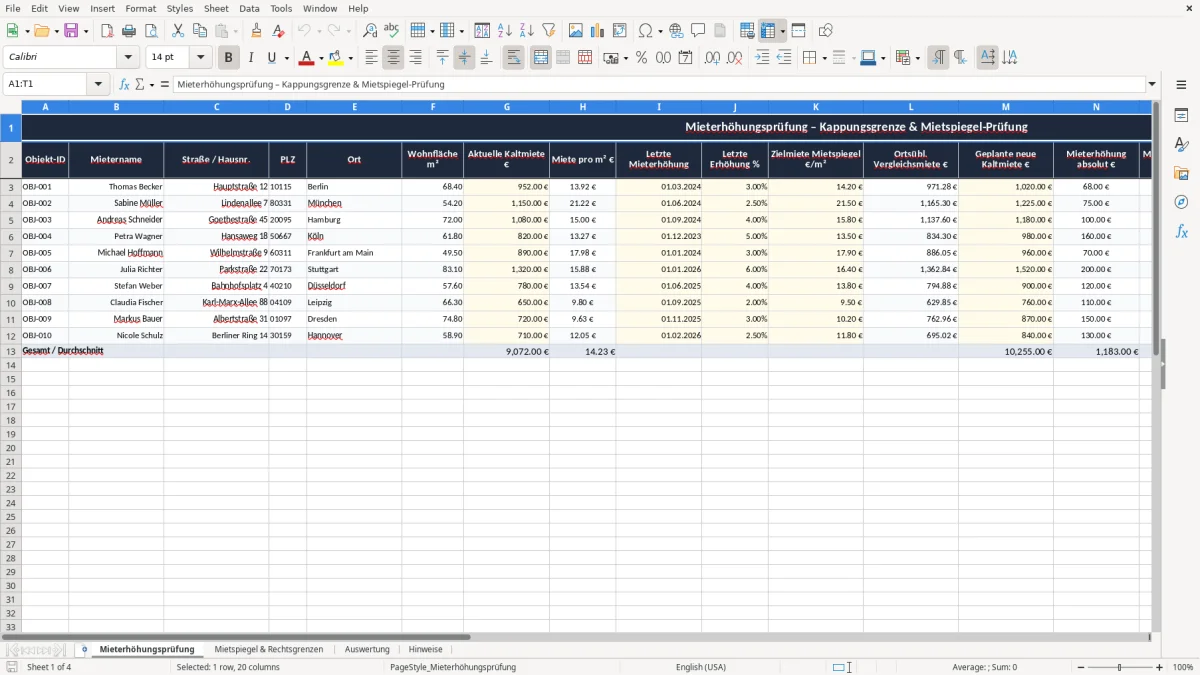Image resolution: width=1200 pixels, height=675 pixels.
Task: Click the Print icon
Action: point(129,31)
